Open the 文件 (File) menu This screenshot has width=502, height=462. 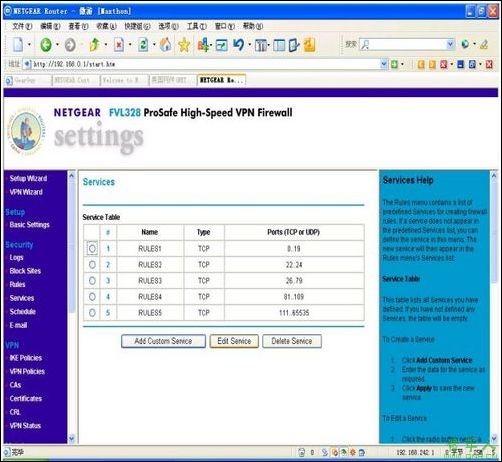(22, 26)
